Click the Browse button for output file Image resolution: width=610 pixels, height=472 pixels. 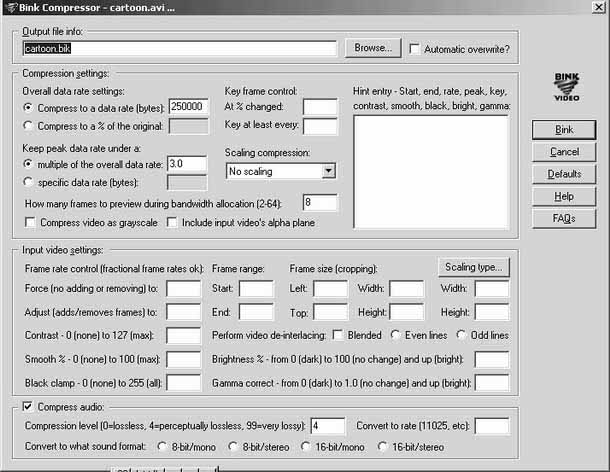(x=373, y=48)
